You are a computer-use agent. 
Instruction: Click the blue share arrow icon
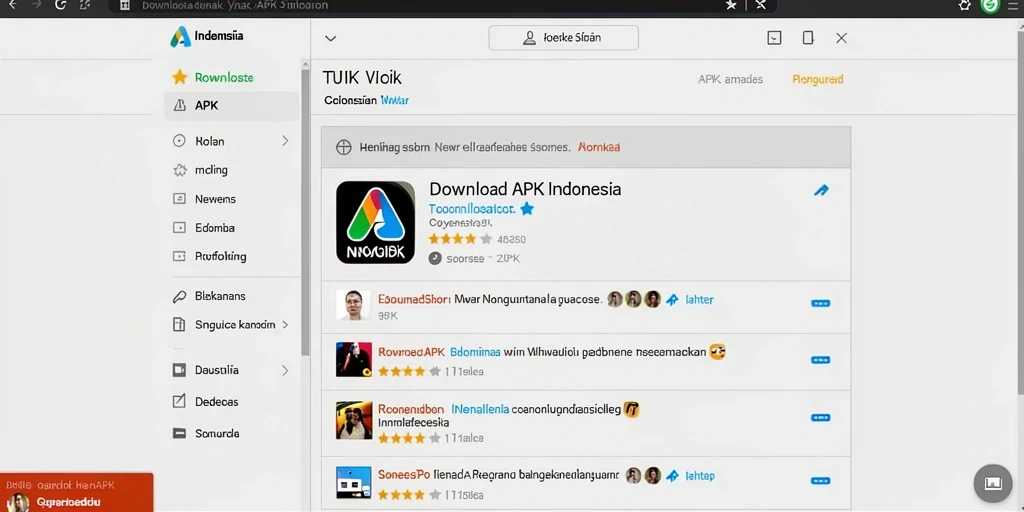point(821,191)
